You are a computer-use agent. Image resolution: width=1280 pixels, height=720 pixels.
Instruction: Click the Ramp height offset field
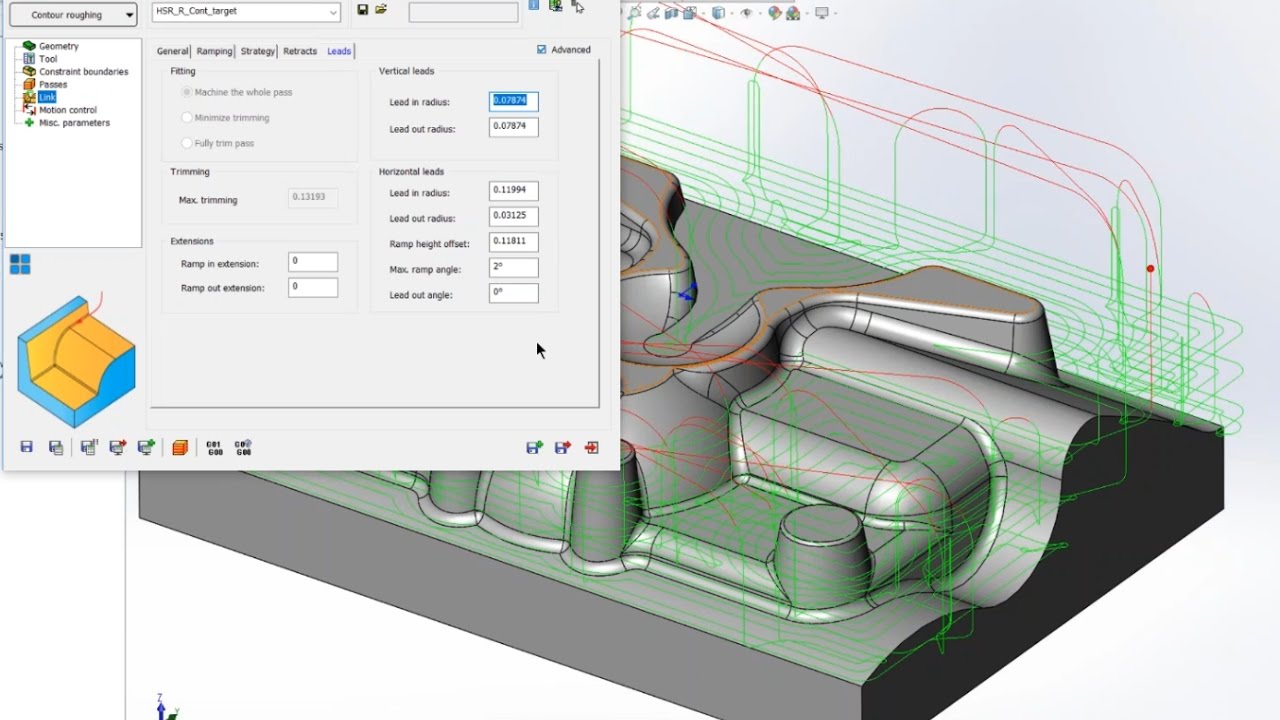click(514, 242)
